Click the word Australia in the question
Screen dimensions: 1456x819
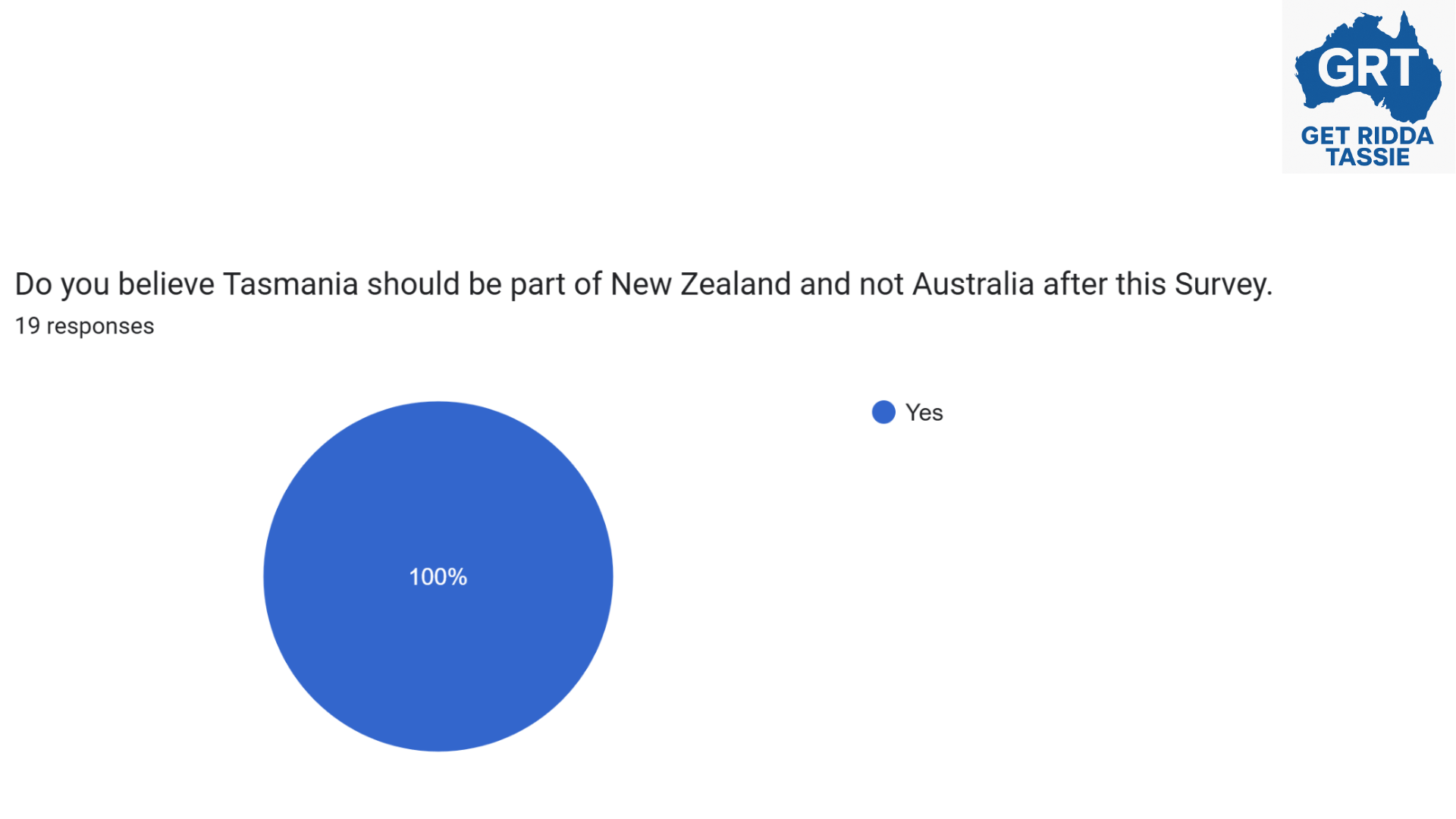(x=973, y=284)
